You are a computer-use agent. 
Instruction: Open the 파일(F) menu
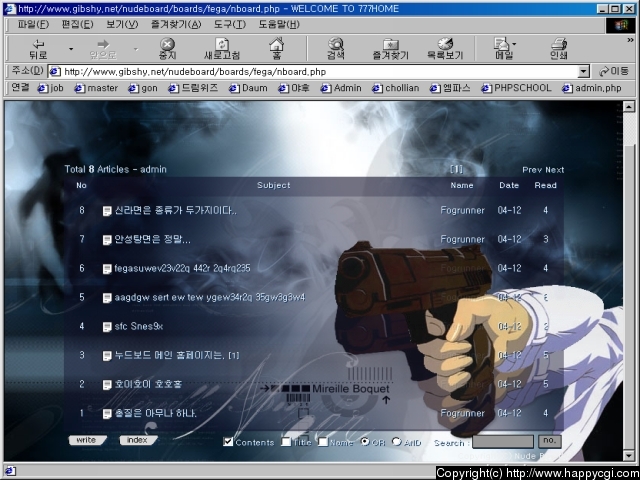[x=33, y=24]
